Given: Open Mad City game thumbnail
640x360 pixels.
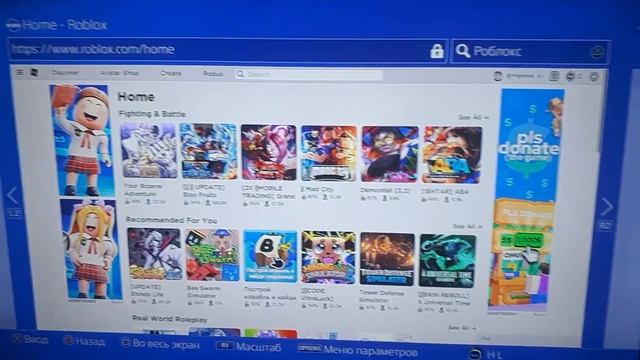Looking at the screenshot, I should click(x=329, y=153).
